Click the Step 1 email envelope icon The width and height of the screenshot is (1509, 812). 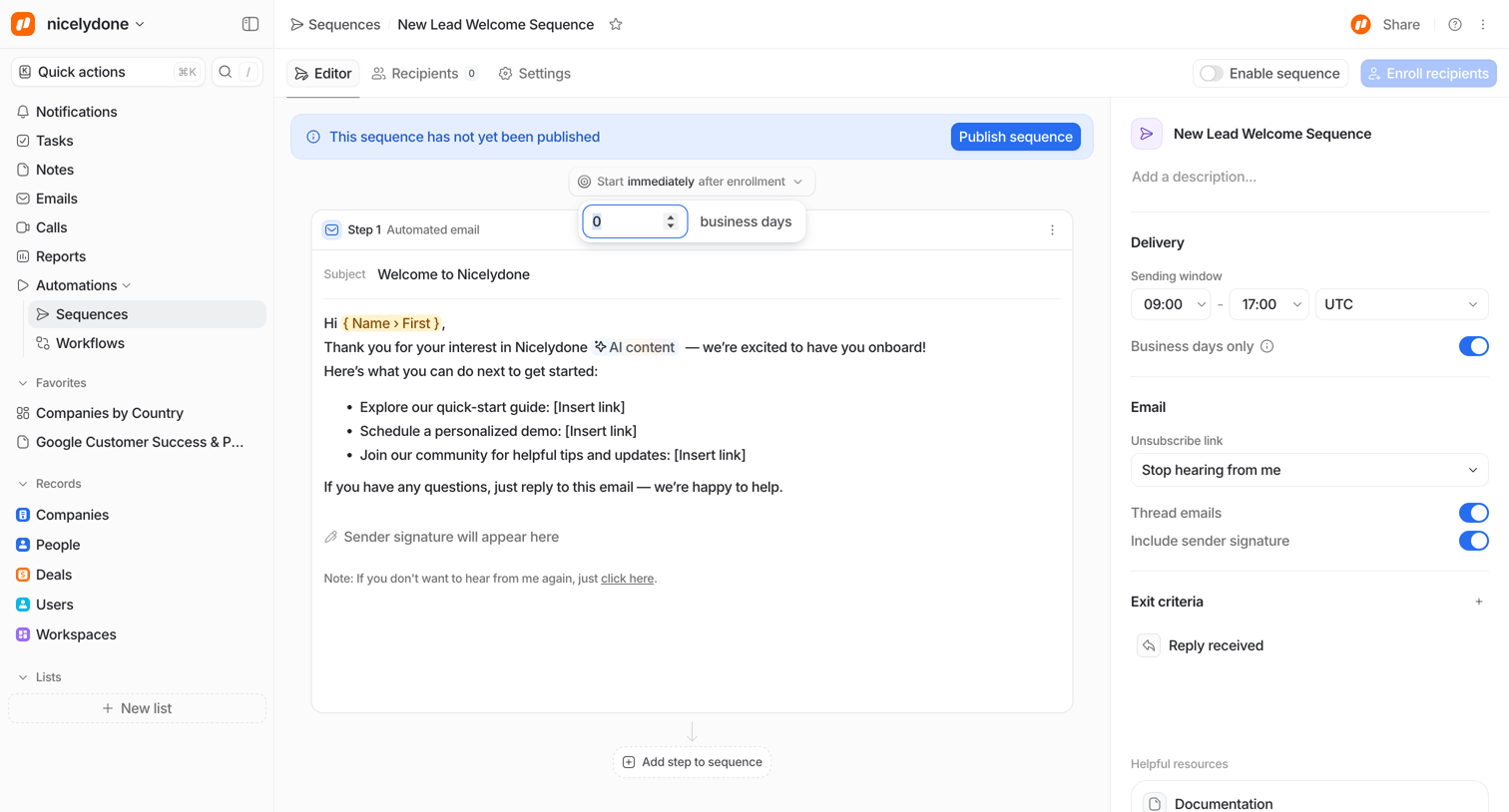click(x=332, y=230)
